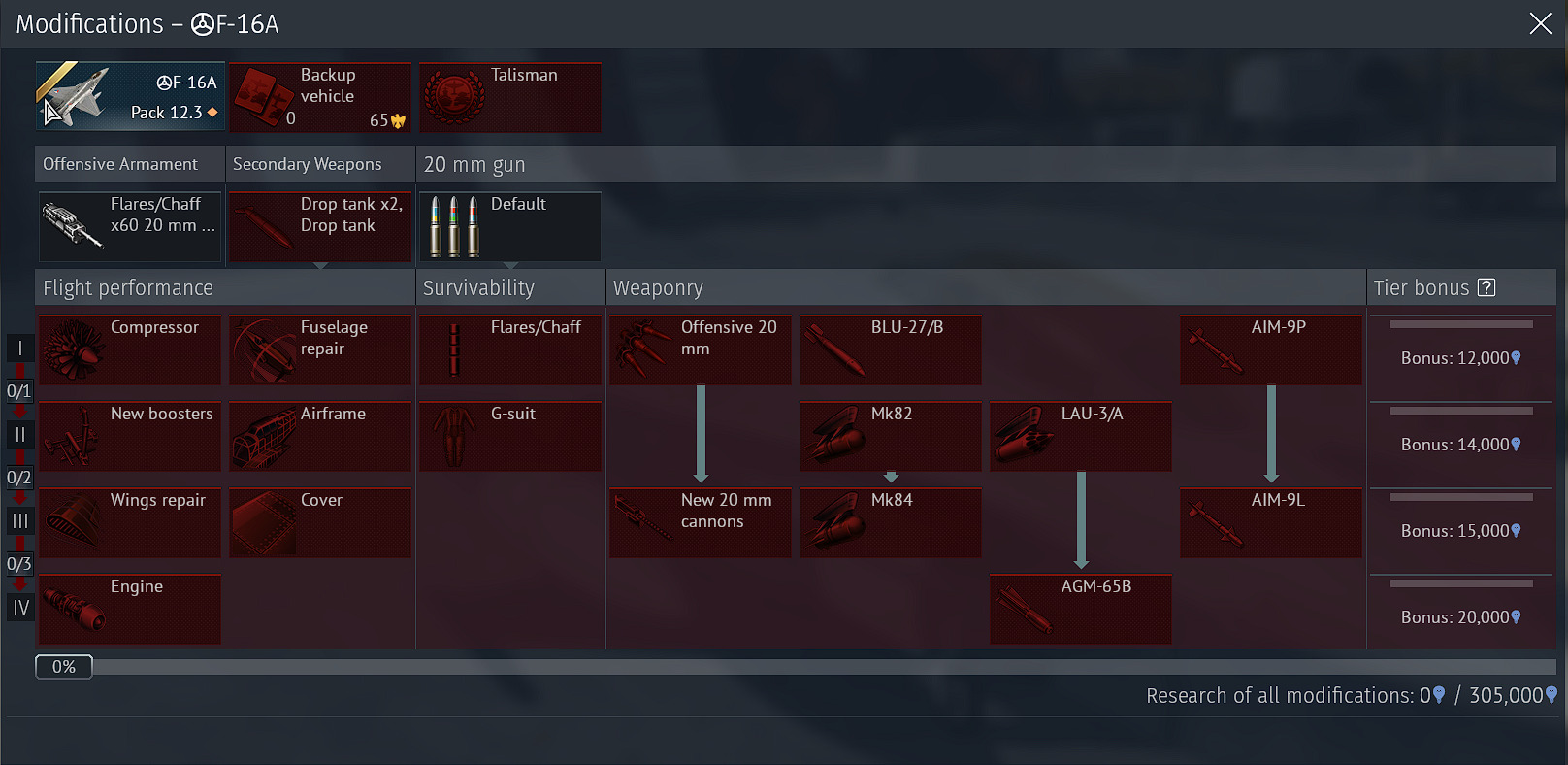Screen dimensions: 1568x765
Task: Select the Fuselage repair modification icon
Action: tap(264, 349)
